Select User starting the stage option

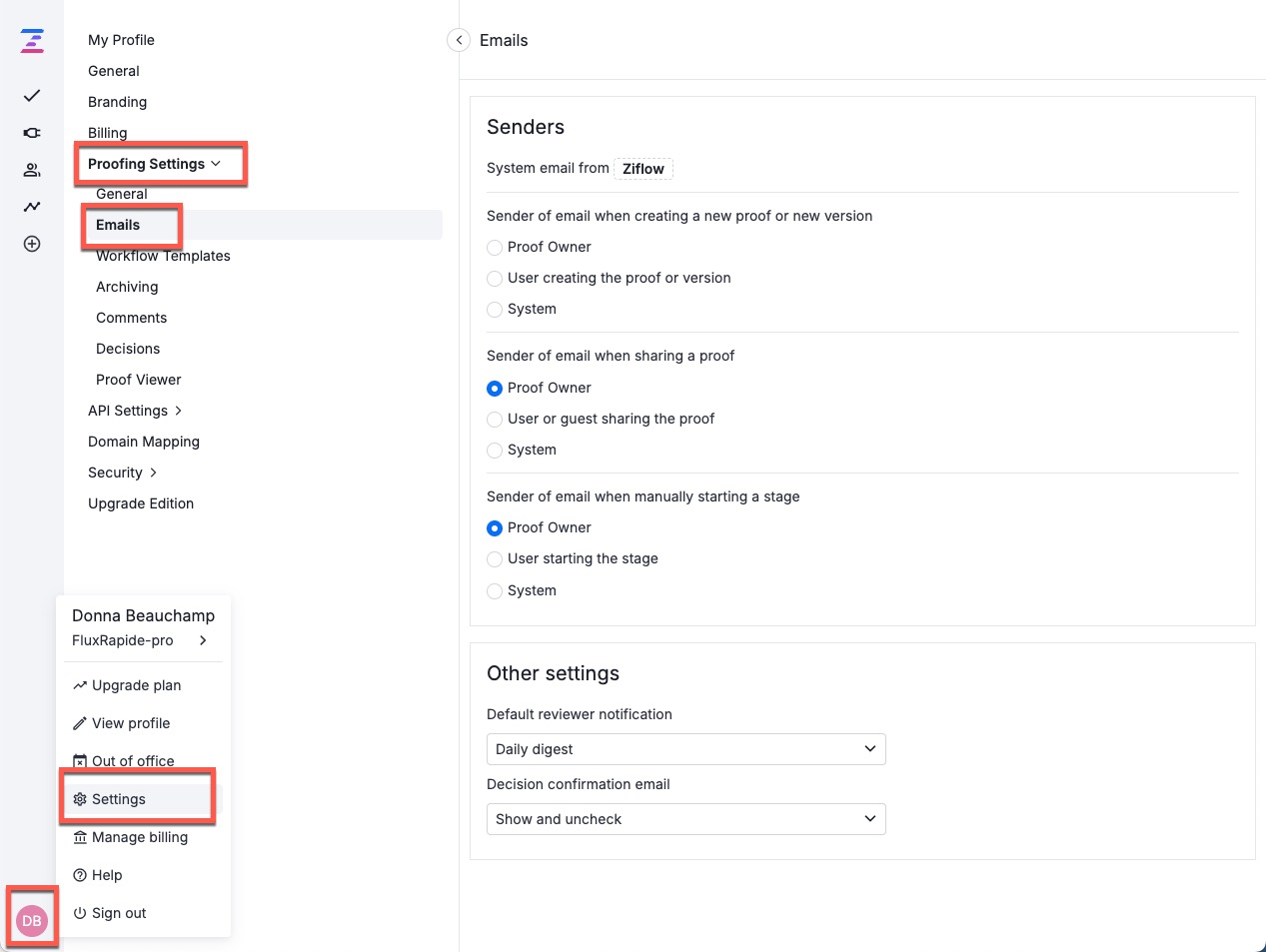pyautogui.click(x=495, y=559)
